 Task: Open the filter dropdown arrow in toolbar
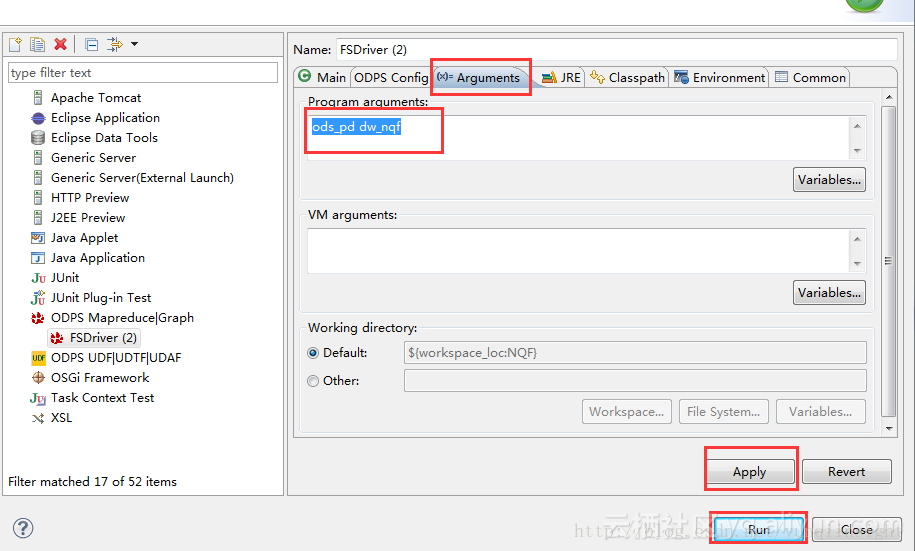tap(135, 44)
